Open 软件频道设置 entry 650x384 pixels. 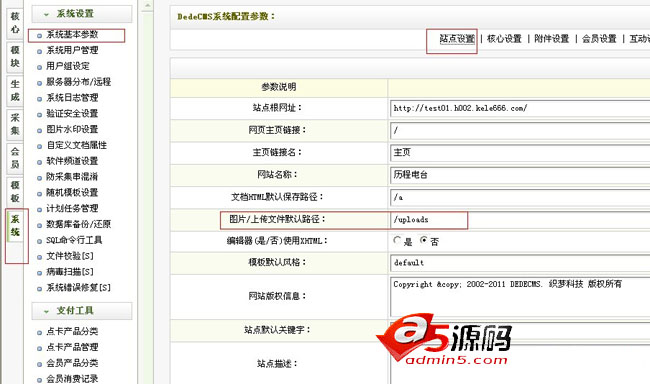pyautogui.click(x=72, y=161)
